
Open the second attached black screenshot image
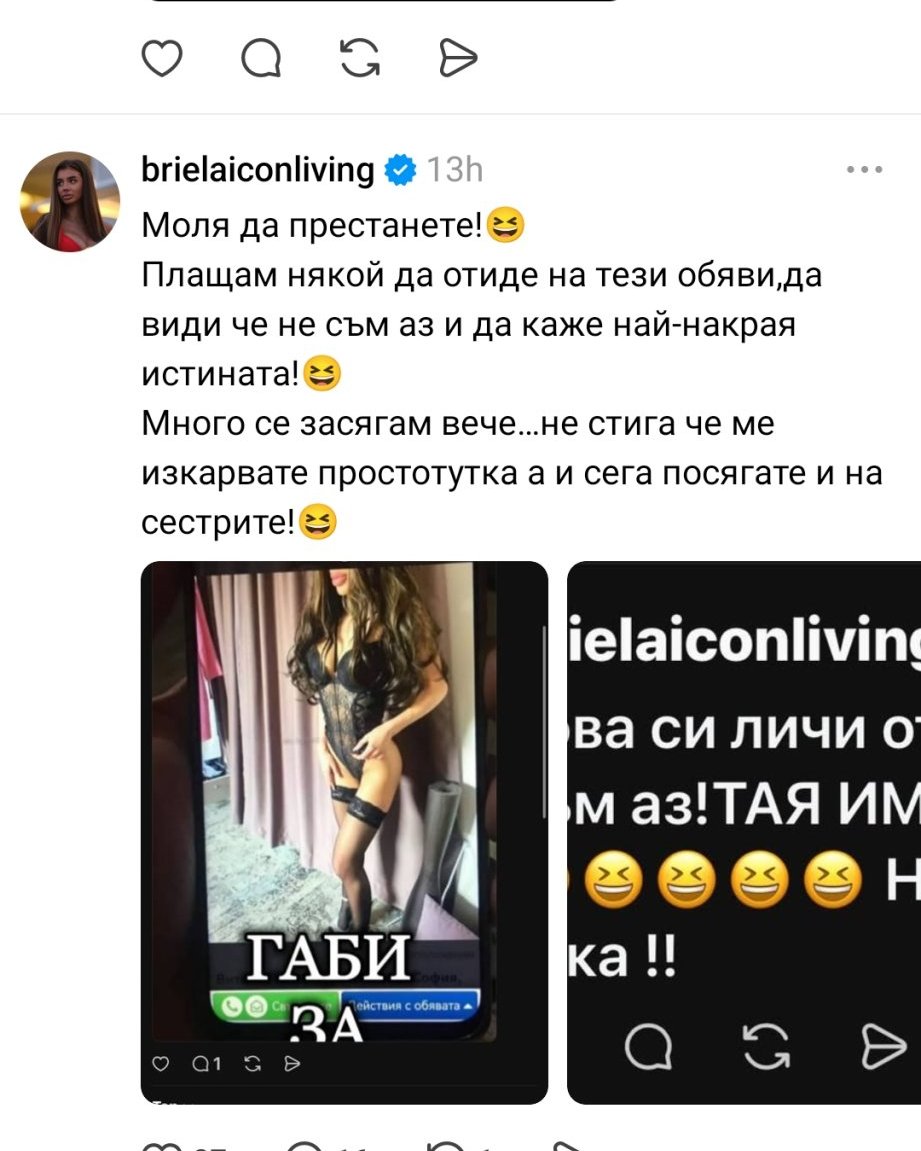pos(744,832)
